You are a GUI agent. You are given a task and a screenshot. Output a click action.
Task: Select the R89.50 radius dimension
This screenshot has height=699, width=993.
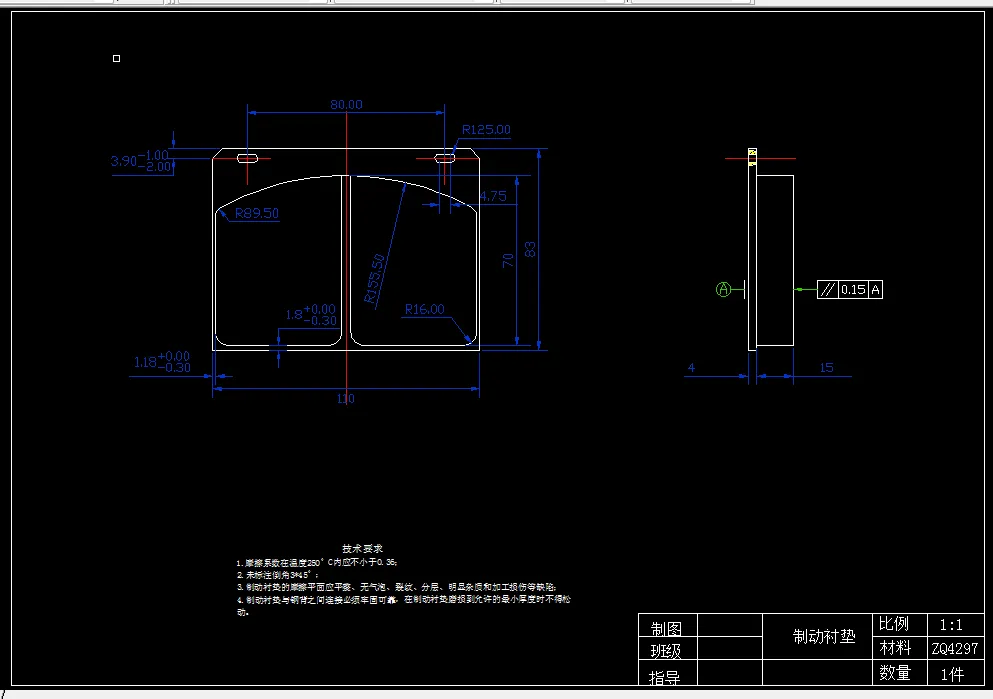pos(256,213)
